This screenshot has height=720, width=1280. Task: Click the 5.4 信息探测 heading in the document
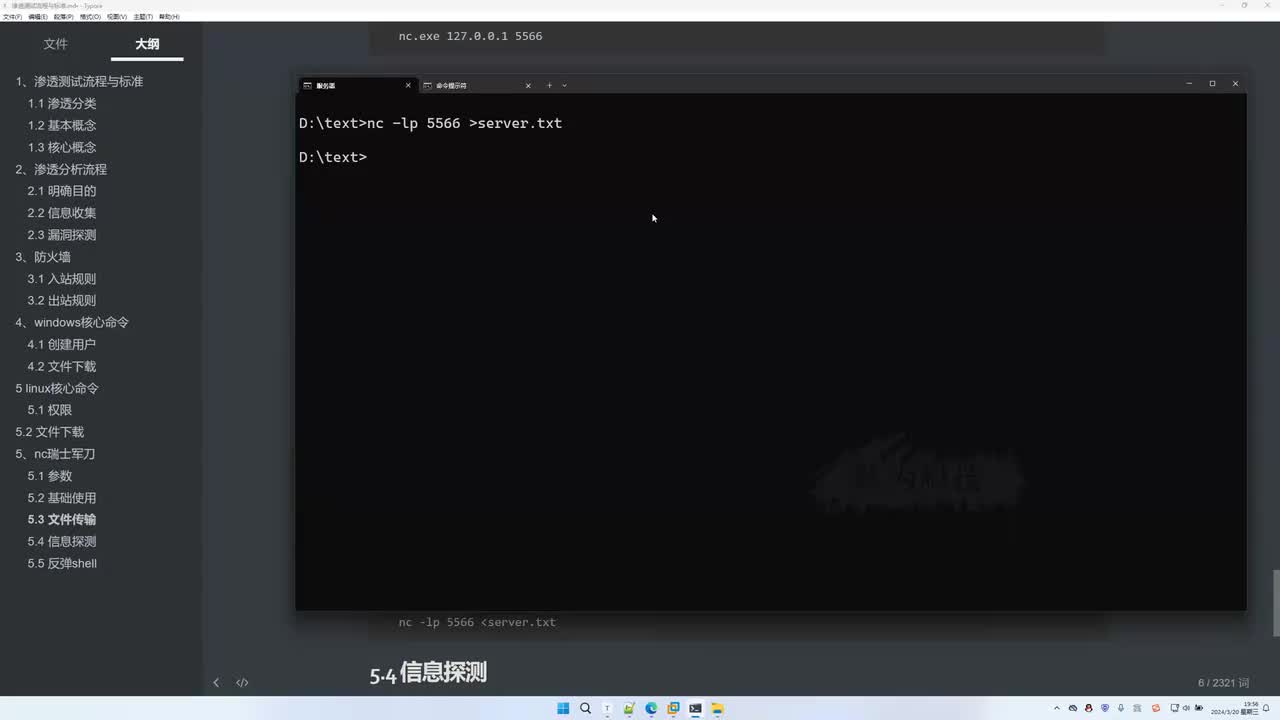428,673
